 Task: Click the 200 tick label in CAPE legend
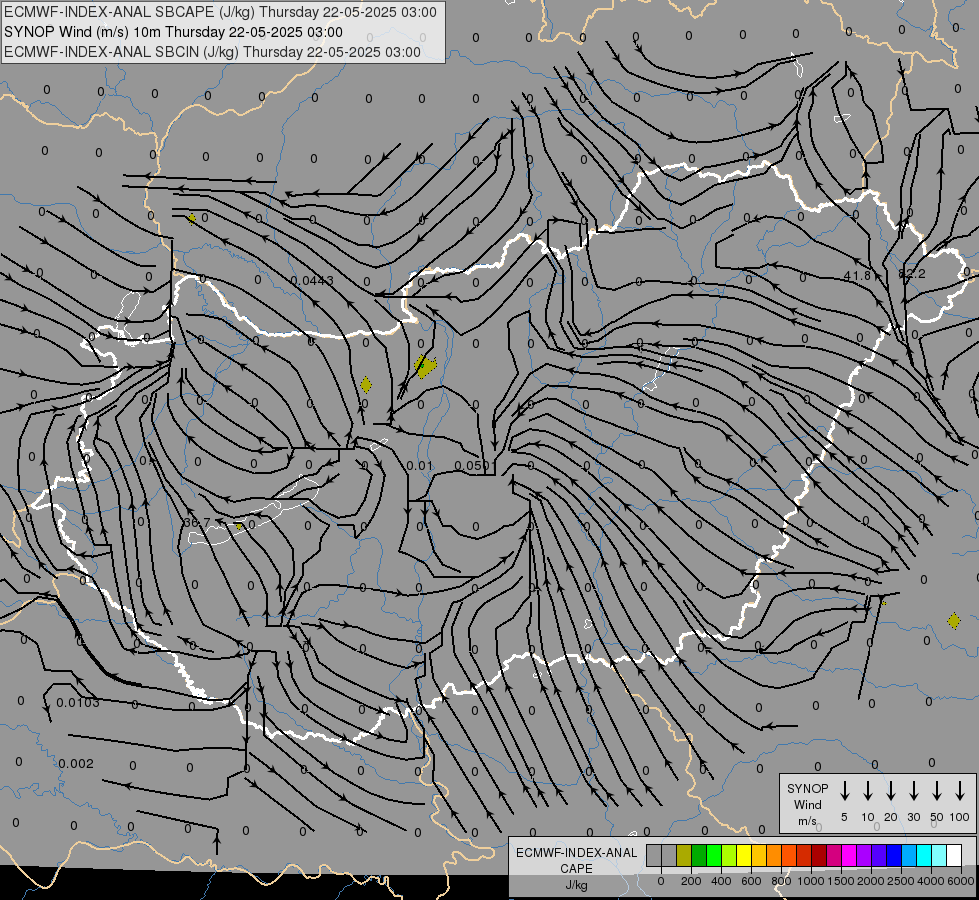(691, 881)
